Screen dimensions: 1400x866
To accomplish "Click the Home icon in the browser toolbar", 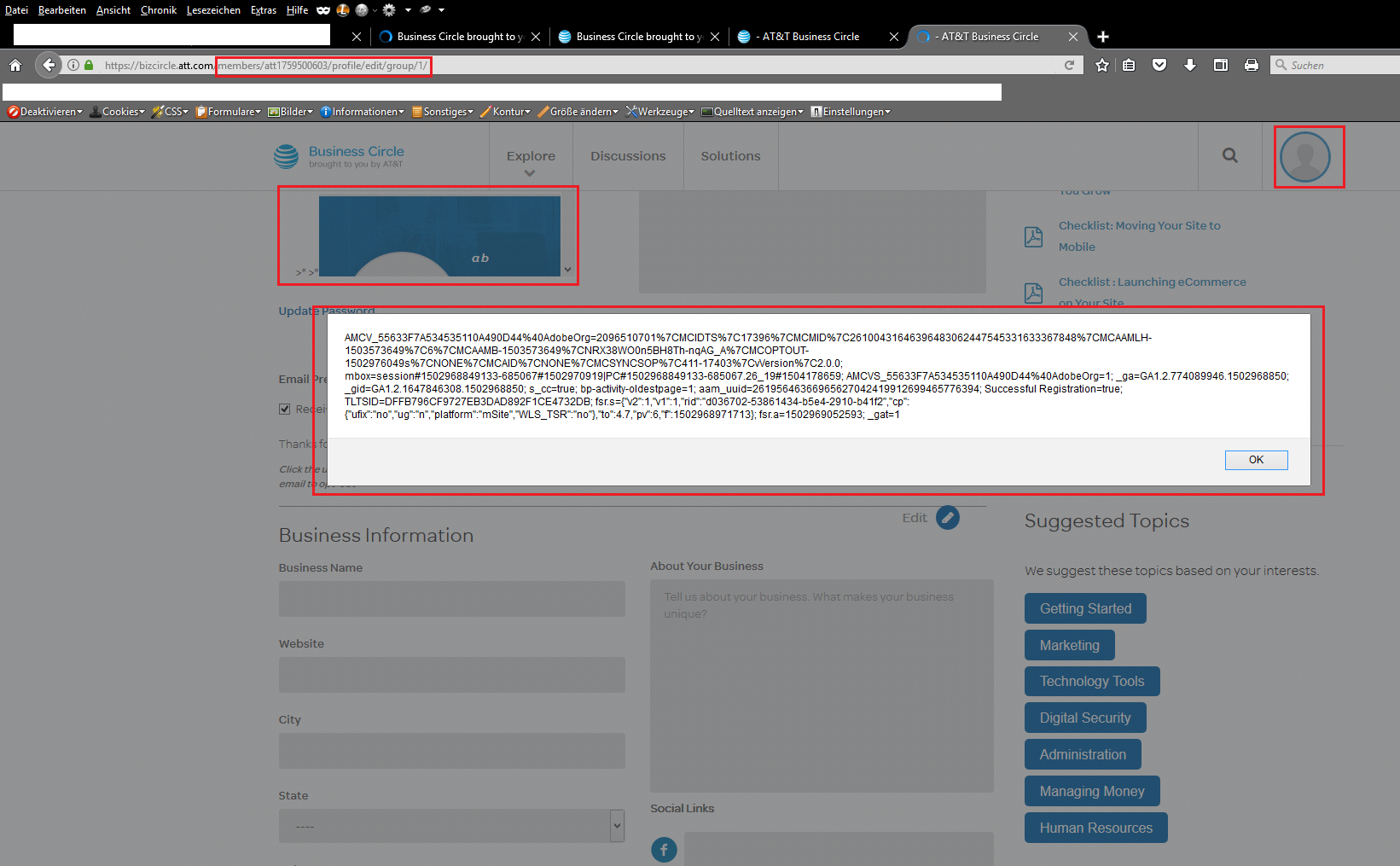I will [x=15, y=66].
